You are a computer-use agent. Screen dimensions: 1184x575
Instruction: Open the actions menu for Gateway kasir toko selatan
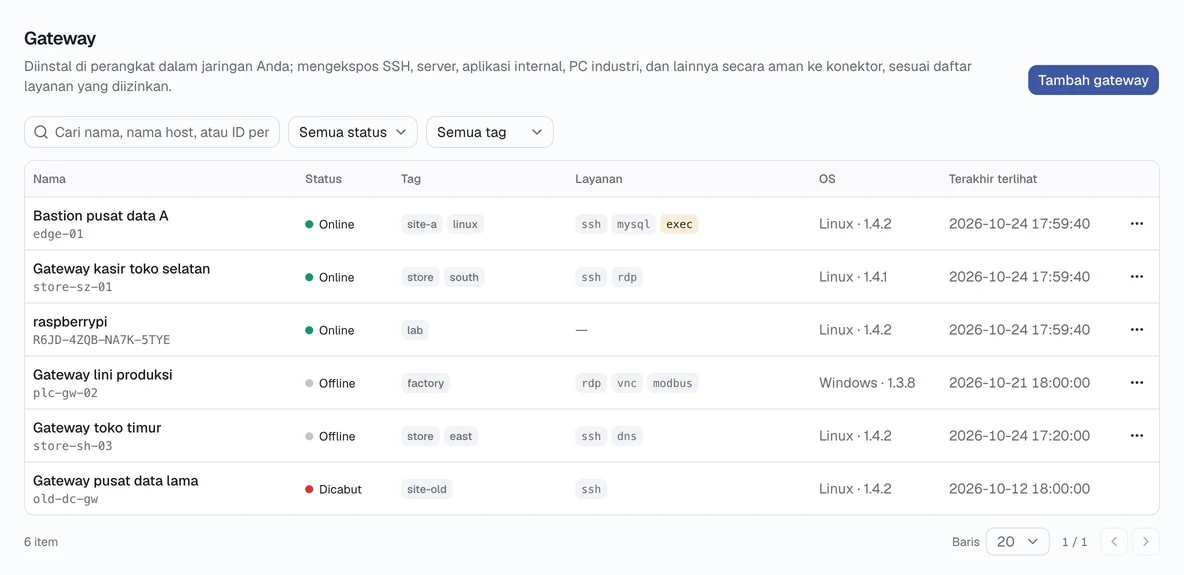(1136, 277)
